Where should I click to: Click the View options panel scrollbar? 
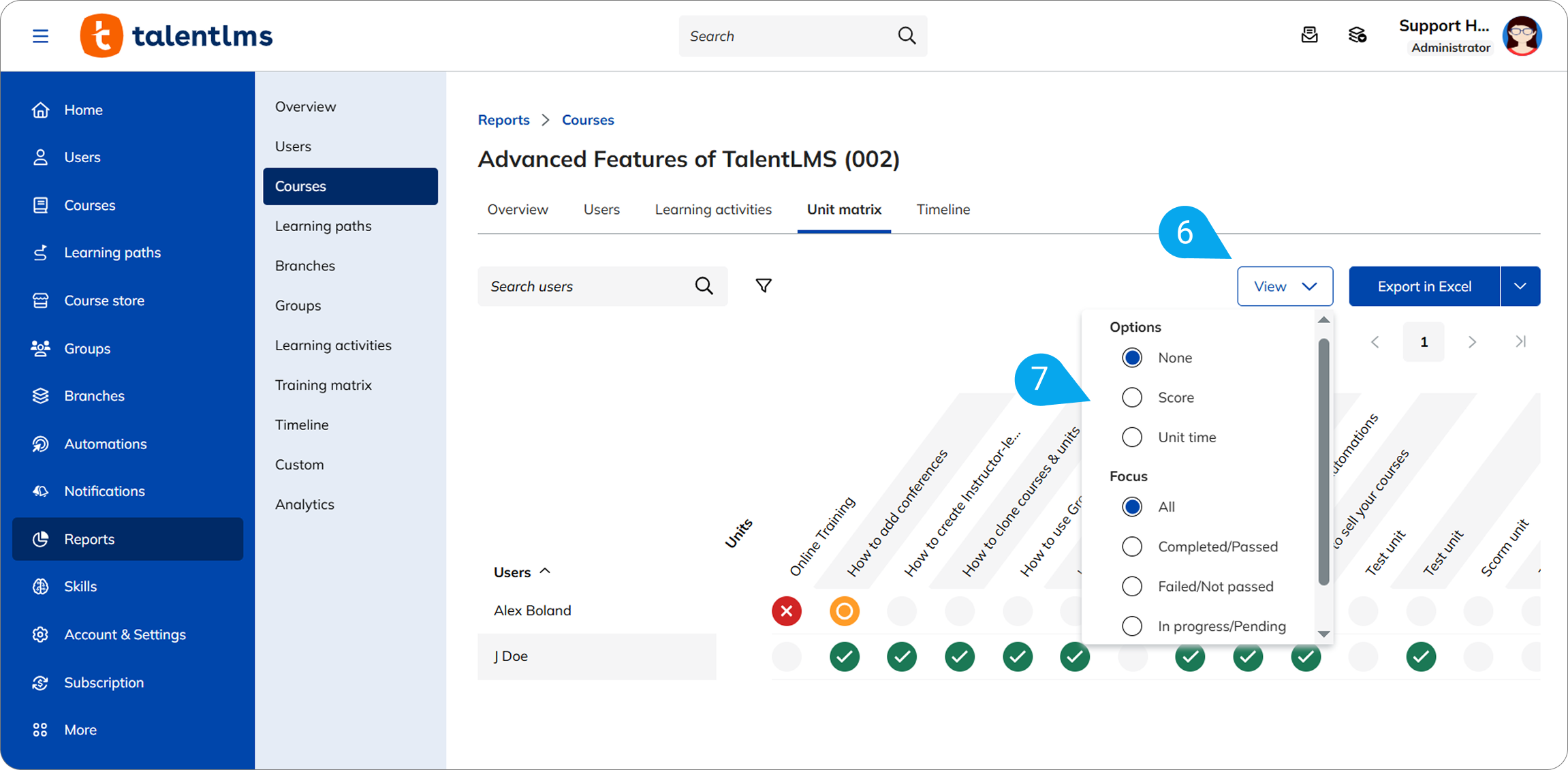click(x=1323, y=463)
